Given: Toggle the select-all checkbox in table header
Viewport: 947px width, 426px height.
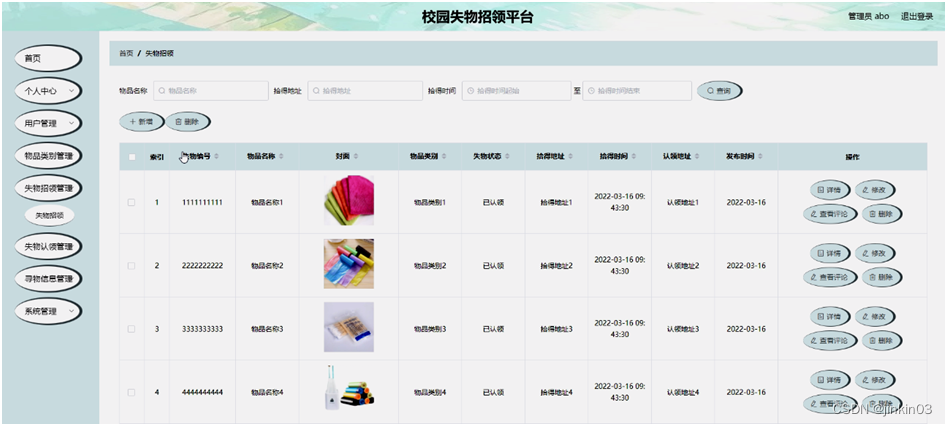Looking at the screenshot, I should pos(131,157).
